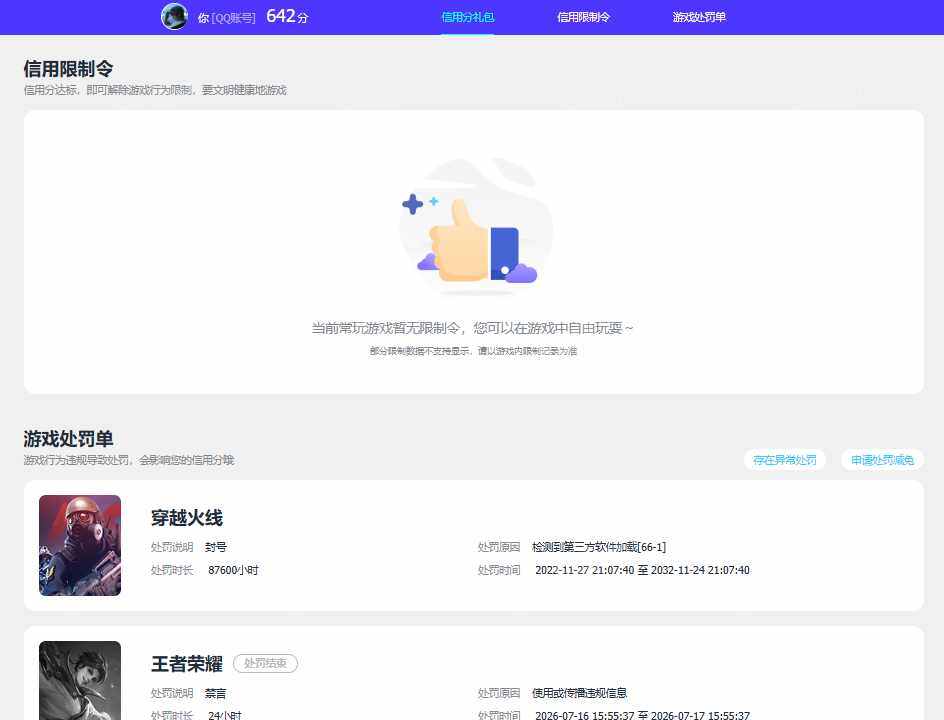Screen dimensions: 944x720
Task: Click the 642分 credit score
Action: click(x=287, y=16)
